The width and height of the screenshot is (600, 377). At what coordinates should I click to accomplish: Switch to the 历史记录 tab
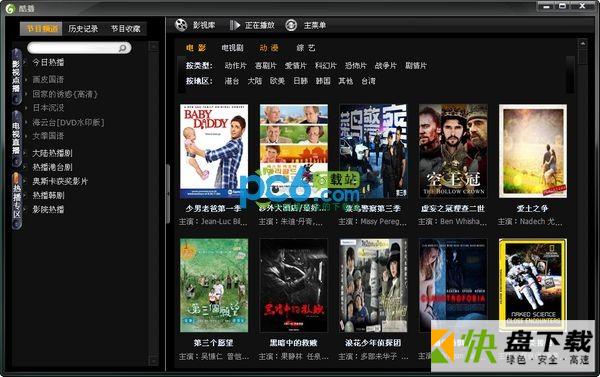[x=83, y=29]
